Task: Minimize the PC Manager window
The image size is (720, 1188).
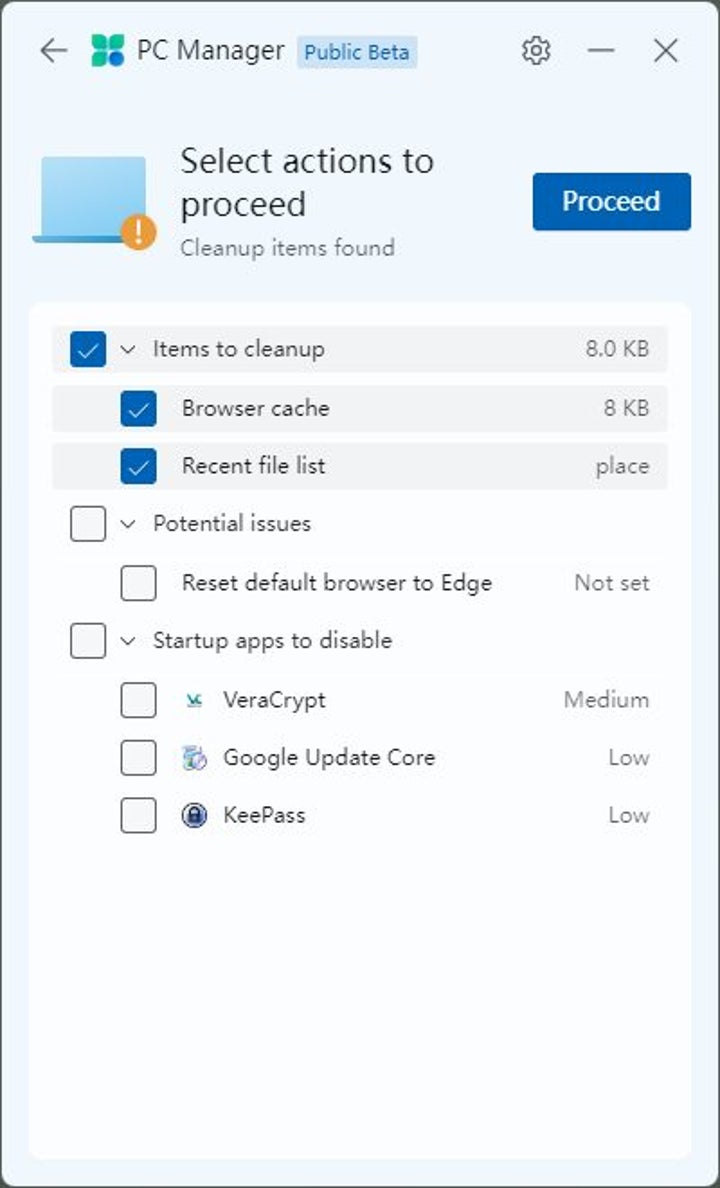Action: click(x=601, y=51)
